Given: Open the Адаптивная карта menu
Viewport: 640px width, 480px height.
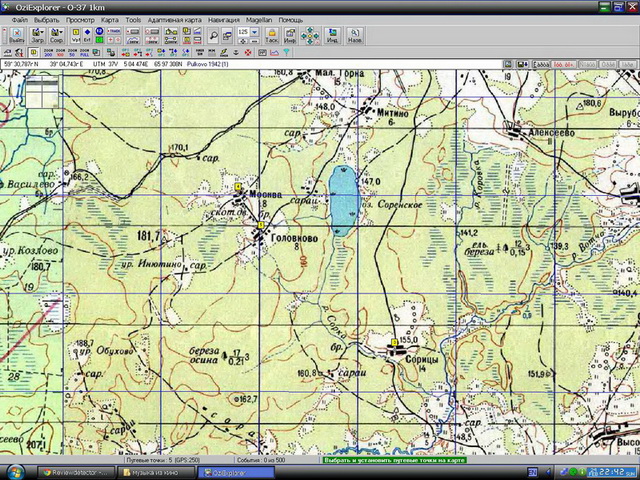Looking at the screenshot, I should click(176, 20).
